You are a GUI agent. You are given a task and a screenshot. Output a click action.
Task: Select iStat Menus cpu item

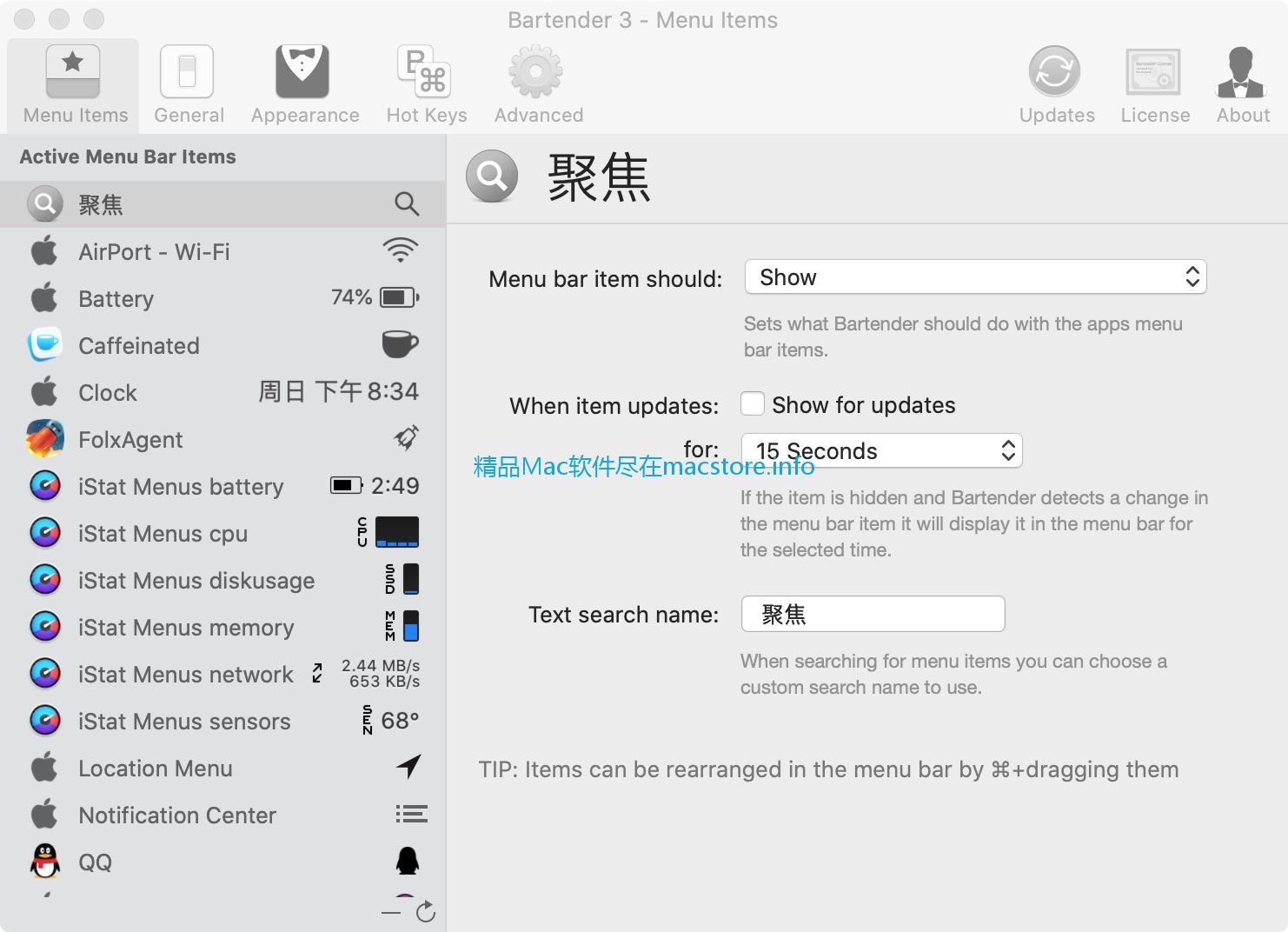(x=222, y=533)
